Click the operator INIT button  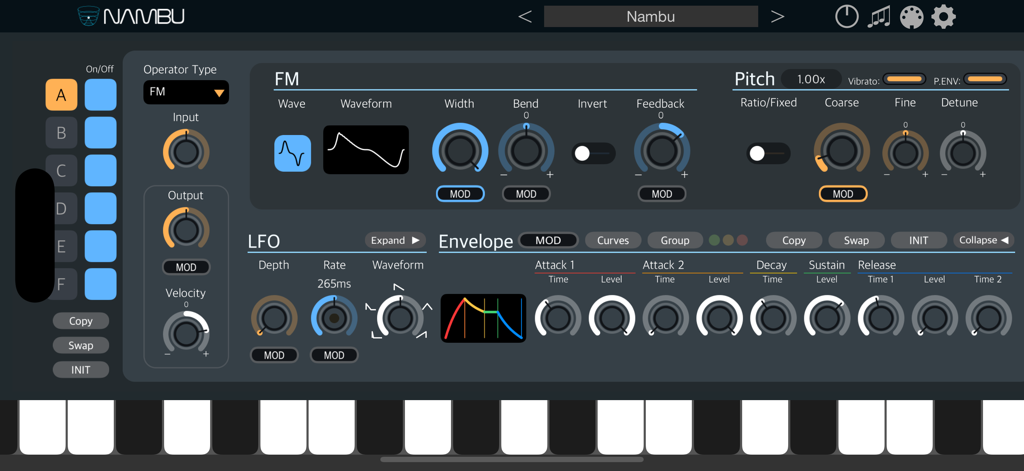coord(81,370)
